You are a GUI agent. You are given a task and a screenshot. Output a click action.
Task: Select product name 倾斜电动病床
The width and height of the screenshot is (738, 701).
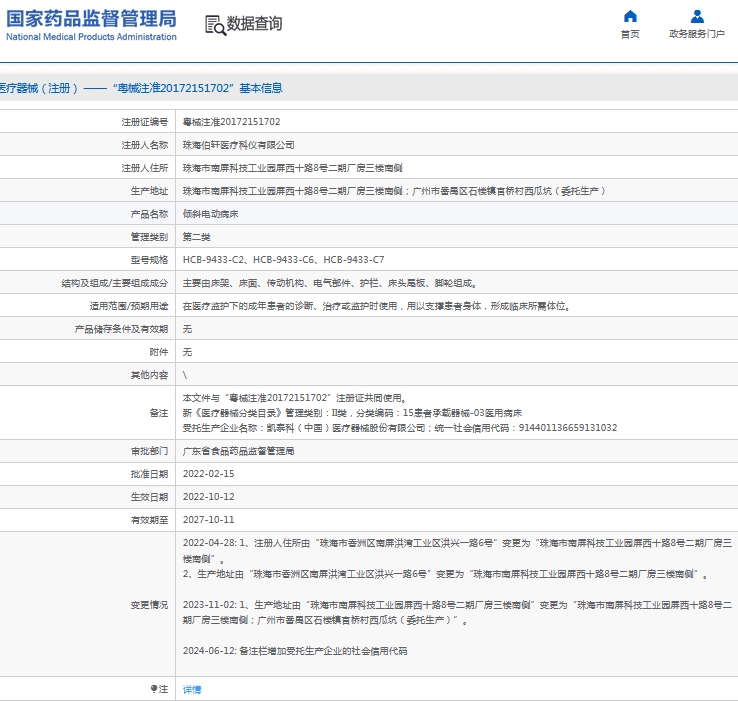coord(210,214)
